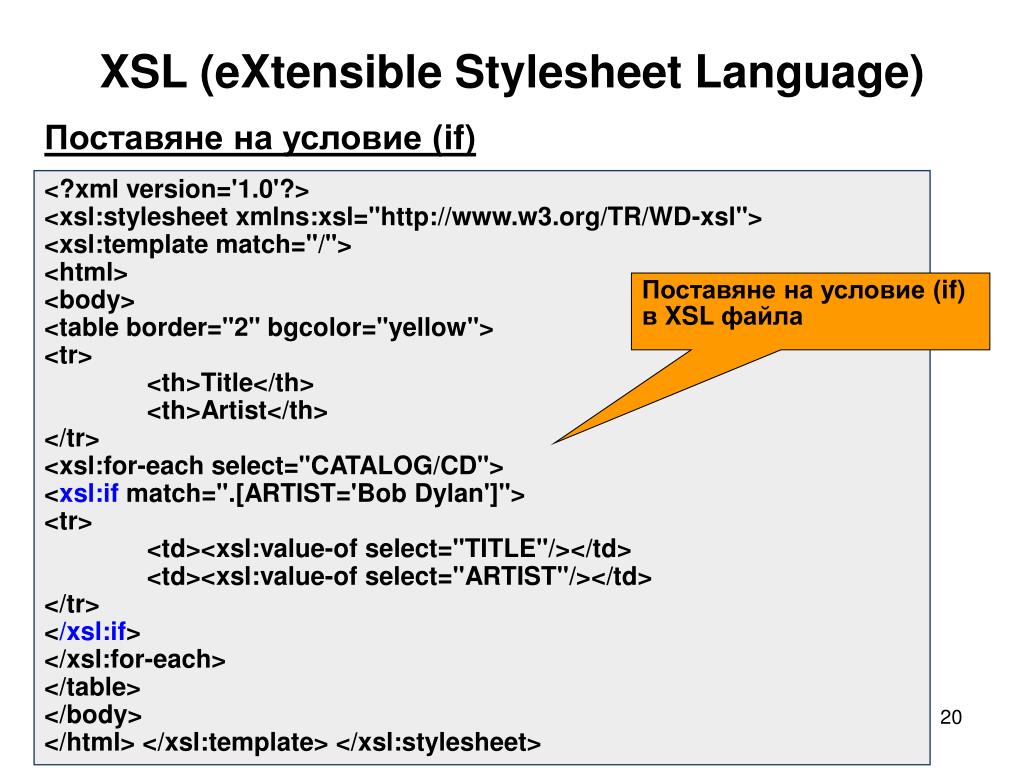Click the closing '</body>' line

[x=93, y=714]
